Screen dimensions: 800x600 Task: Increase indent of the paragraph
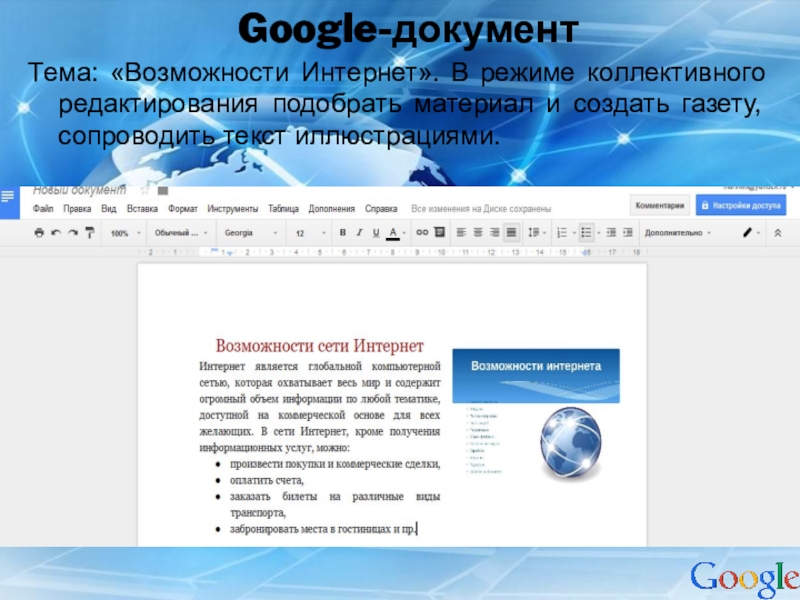tap(625, 232)
